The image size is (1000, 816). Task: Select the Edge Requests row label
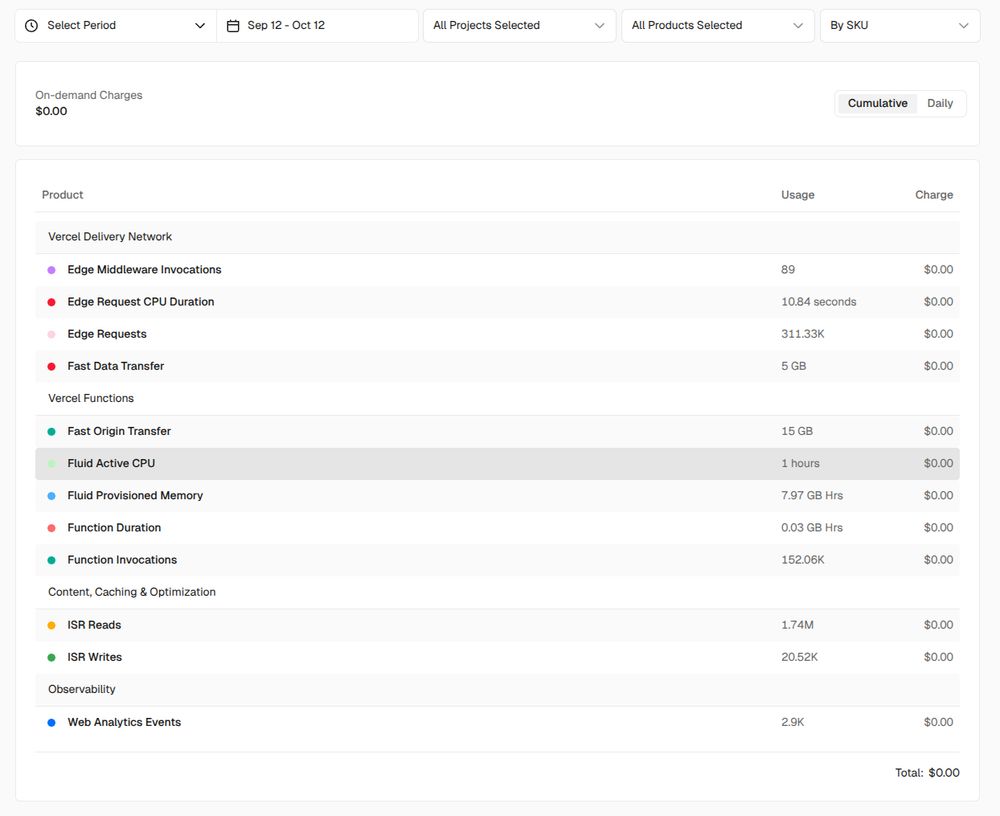coord(107,334)
